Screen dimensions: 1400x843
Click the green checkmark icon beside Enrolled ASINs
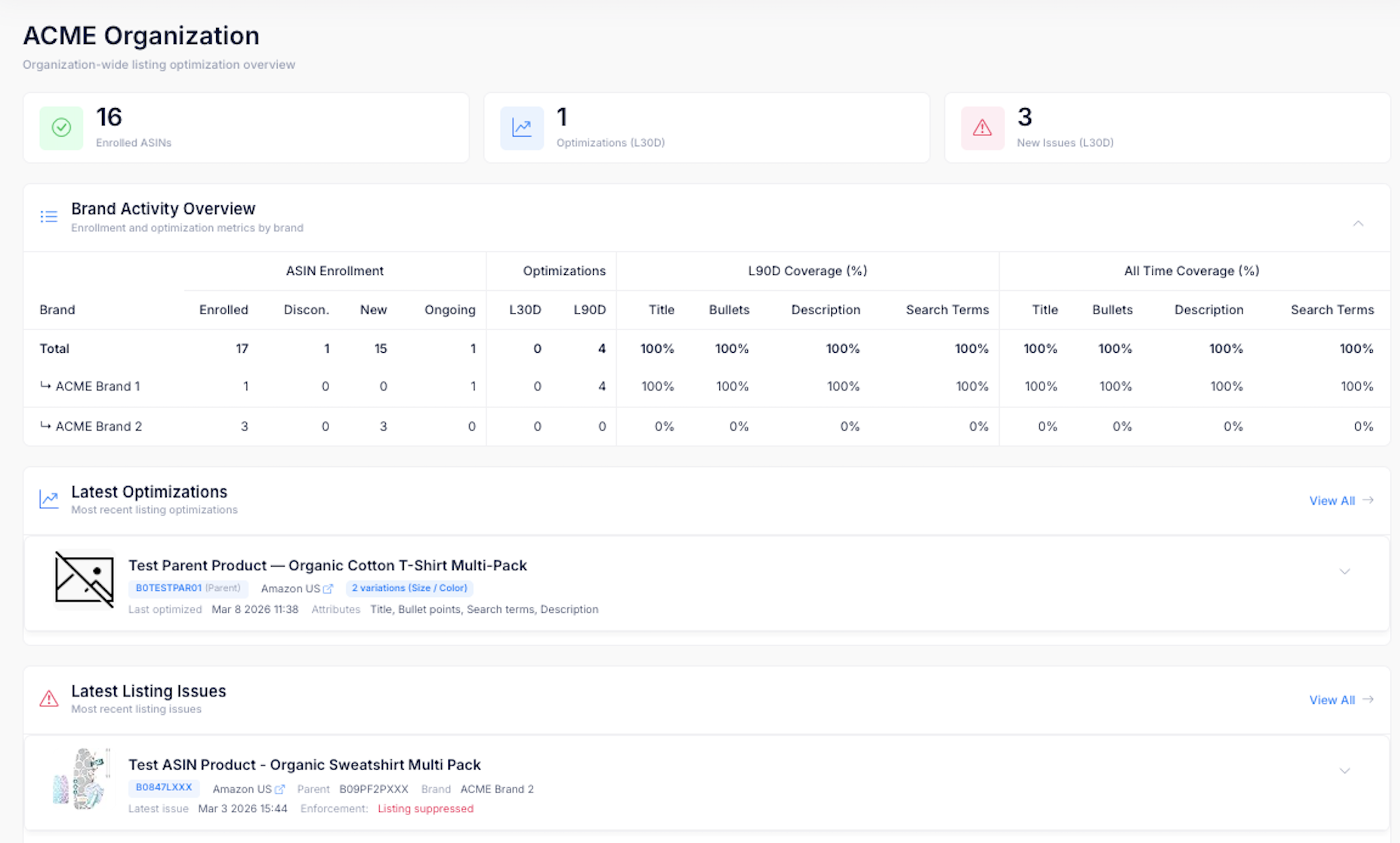[x=61, y=128]
